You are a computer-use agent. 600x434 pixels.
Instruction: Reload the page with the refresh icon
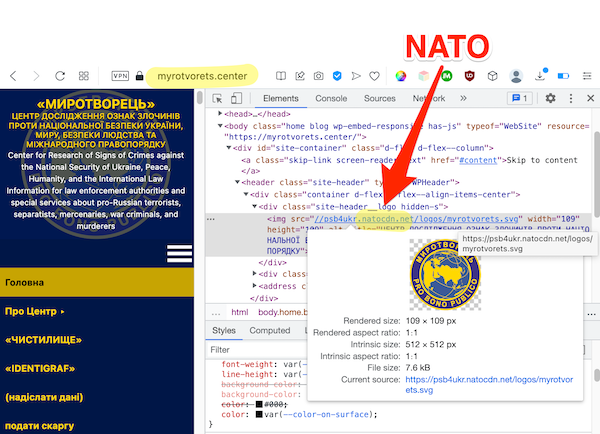click(60, 76)
